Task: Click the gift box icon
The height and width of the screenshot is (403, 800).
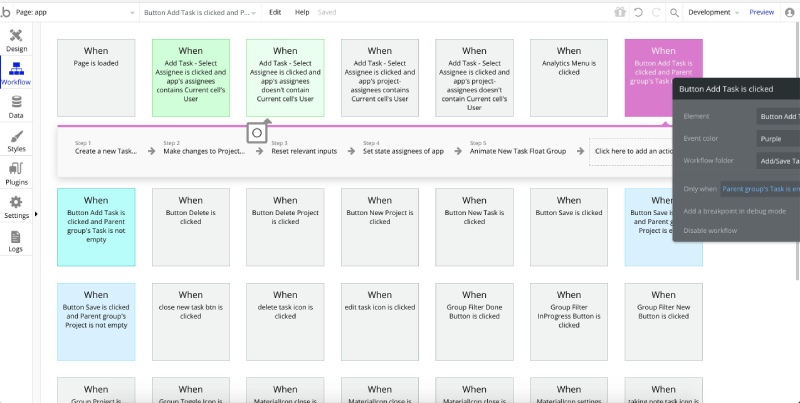Action: pos(620,12)
